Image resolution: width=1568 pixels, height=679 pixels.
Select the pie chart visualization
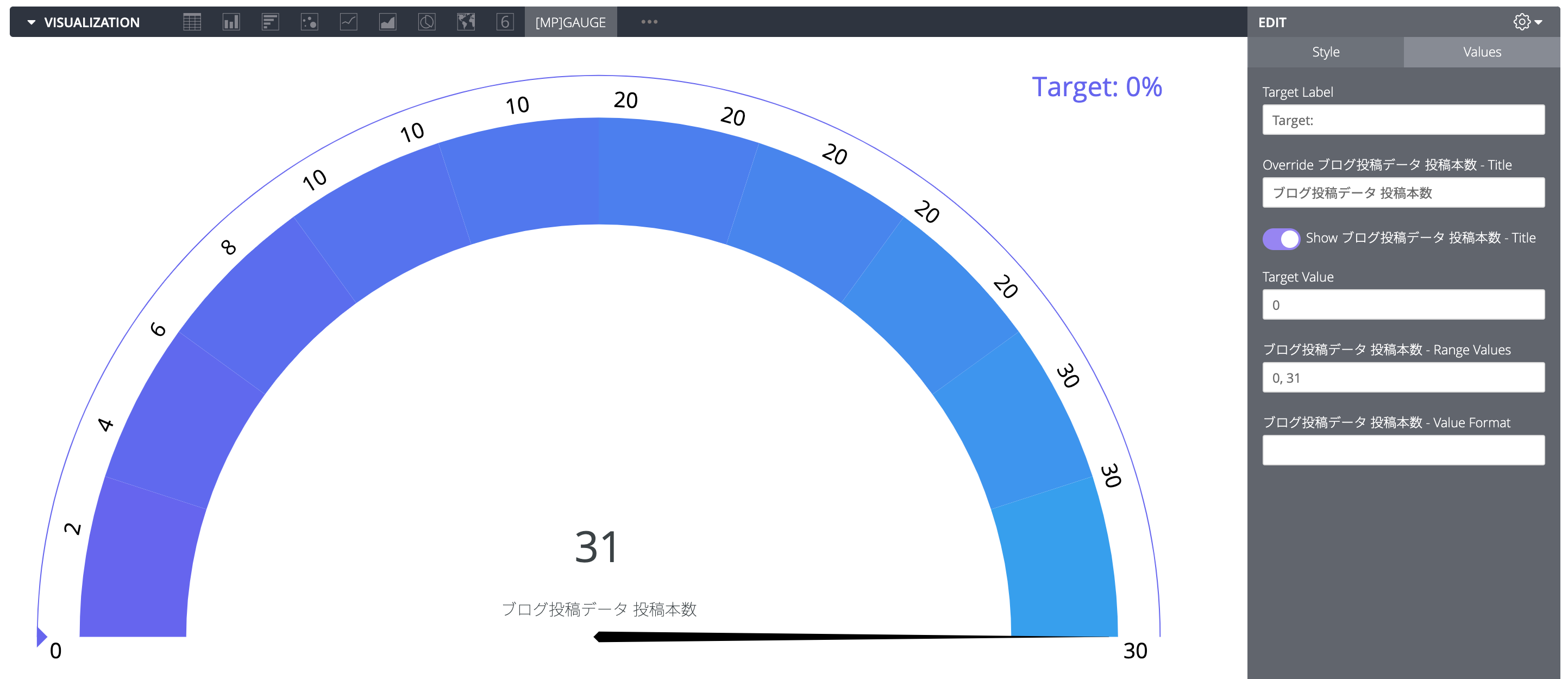(x=426, y=22)
